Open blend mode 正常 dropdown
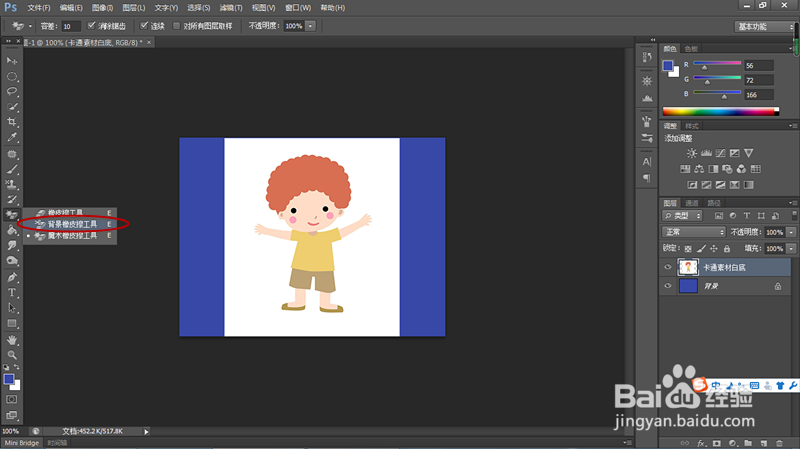 pyautogui.click(x=694, y=232)
